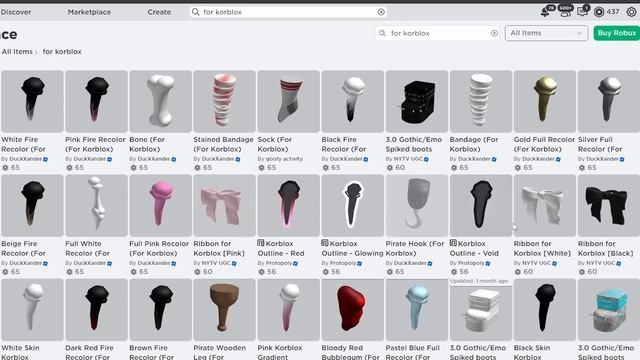Open the Pink Korblox Gradient thumbnail
The height and width of the screenshot is (360, 640).
[x=289, y=310]
